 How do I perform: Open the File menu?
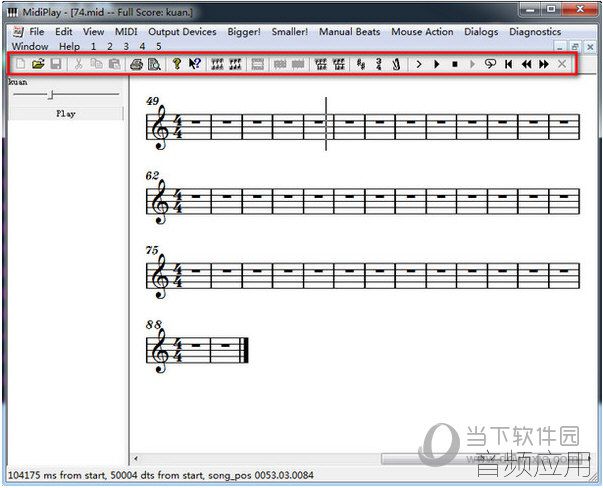click(x=37, y=32)
